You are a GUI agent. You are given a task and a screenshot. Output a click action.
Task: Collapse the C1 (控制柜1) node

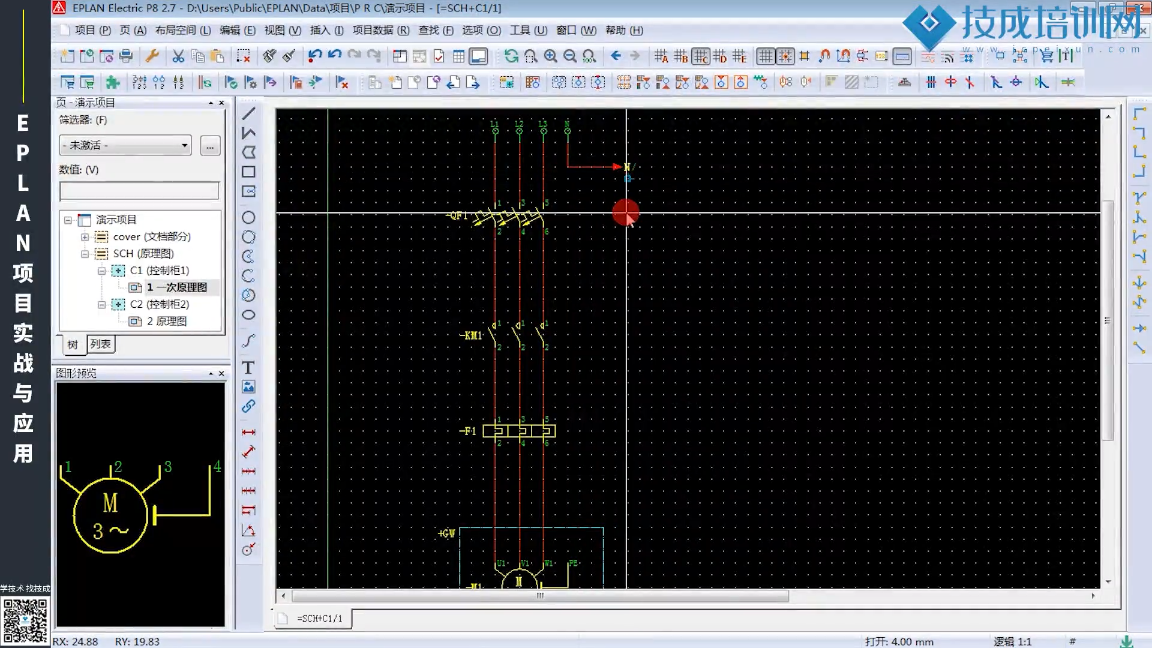102,270
